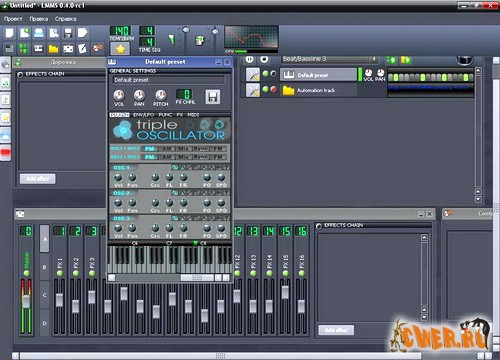Solo the Automation track red LED
Image resolution: width=500 pixels, height=360 pixels.
click(273, 89)
